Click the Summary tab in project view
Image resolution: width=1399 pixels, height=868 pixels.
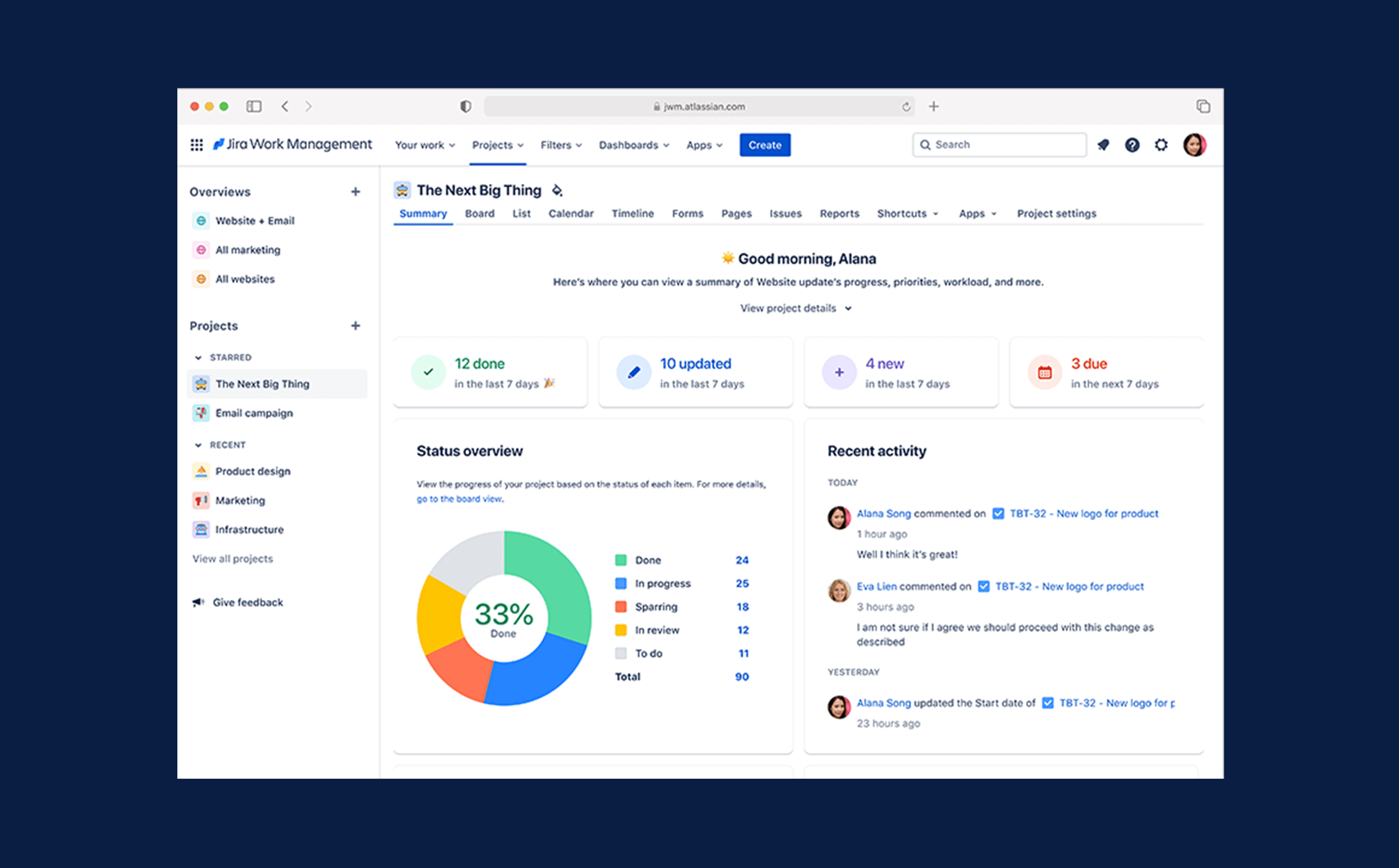[x=423, y=213]
